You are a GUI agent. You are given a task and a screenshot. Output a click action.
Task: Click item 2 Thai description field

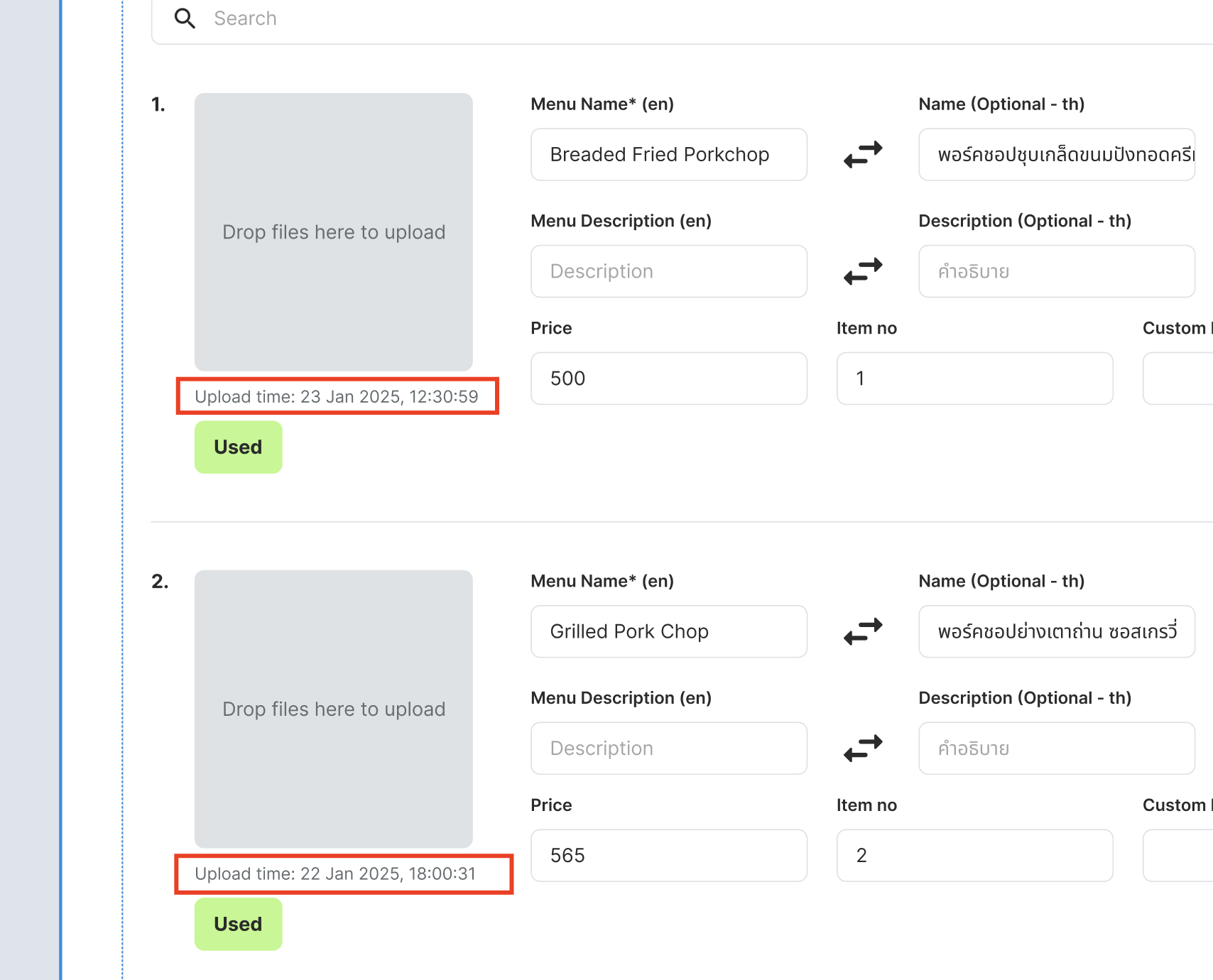pos(1056,749)
